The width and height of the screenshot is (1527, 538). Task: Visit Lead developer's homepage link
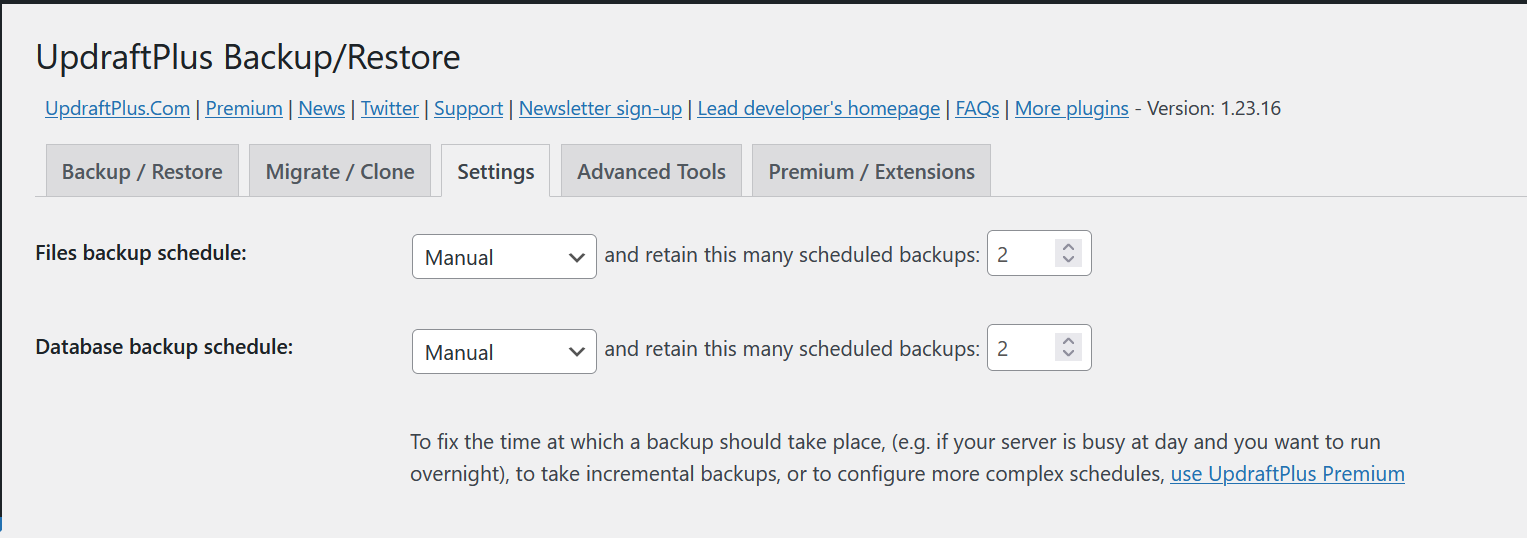[819, 108]
